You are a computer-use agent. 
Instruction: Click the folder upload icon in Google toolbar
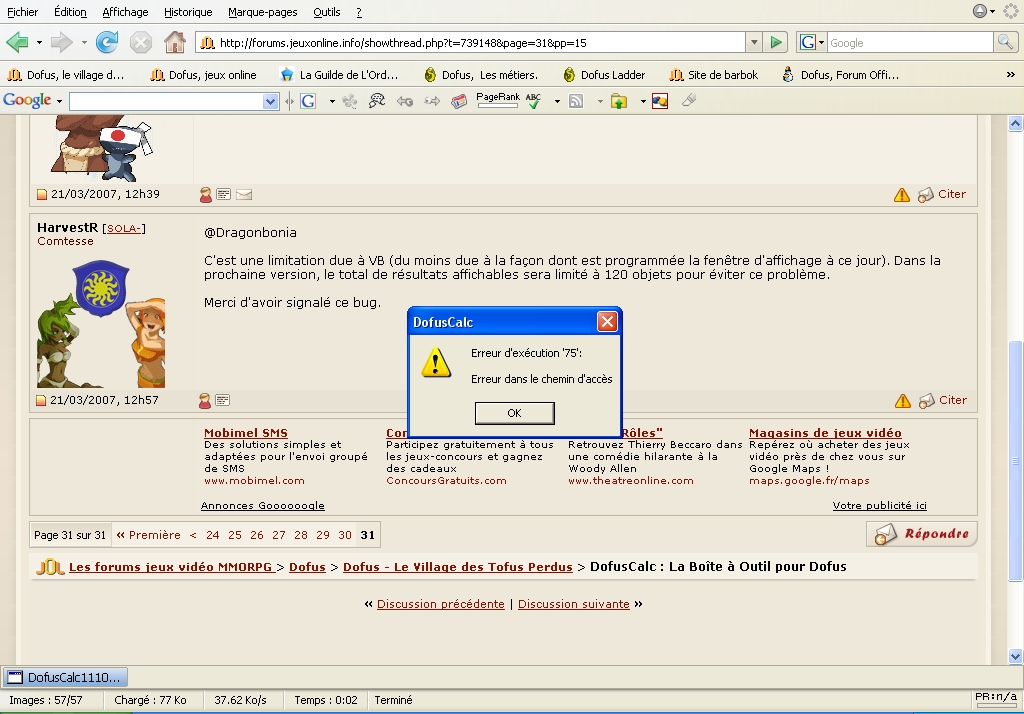(x=618, y=101)
